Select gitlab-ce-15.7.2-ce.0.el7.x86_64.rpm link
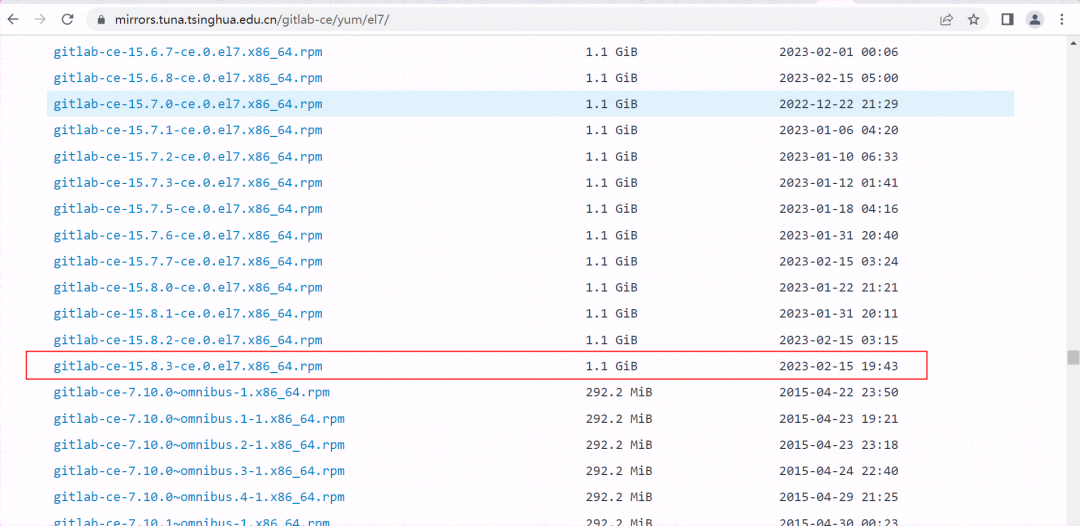This screenshot has height=526, width=1080. pyautogui.click(x=188, y=157)
